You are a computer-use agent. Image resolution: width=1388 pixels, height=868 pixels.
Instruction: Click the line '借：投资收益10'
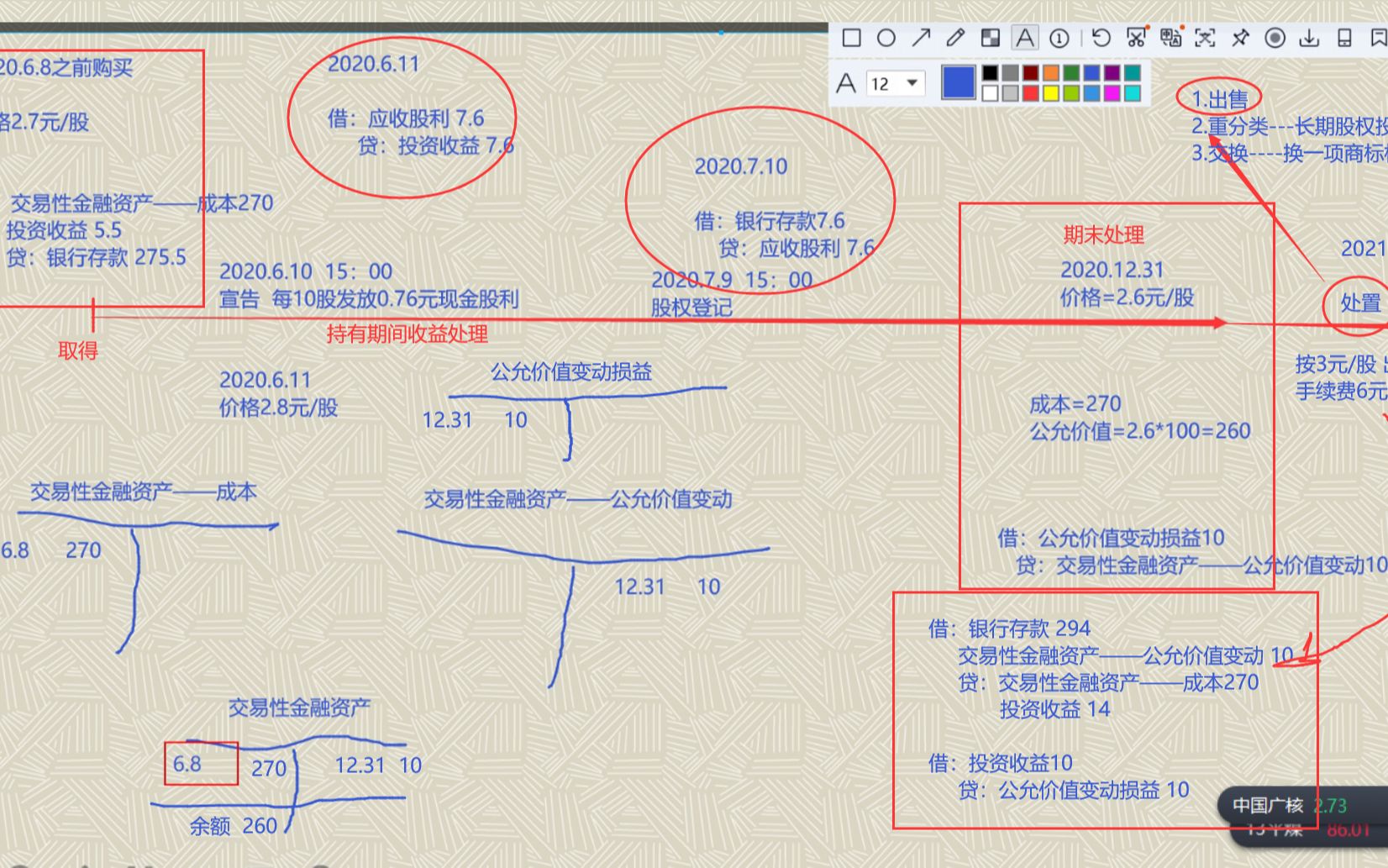point(1000,763)
